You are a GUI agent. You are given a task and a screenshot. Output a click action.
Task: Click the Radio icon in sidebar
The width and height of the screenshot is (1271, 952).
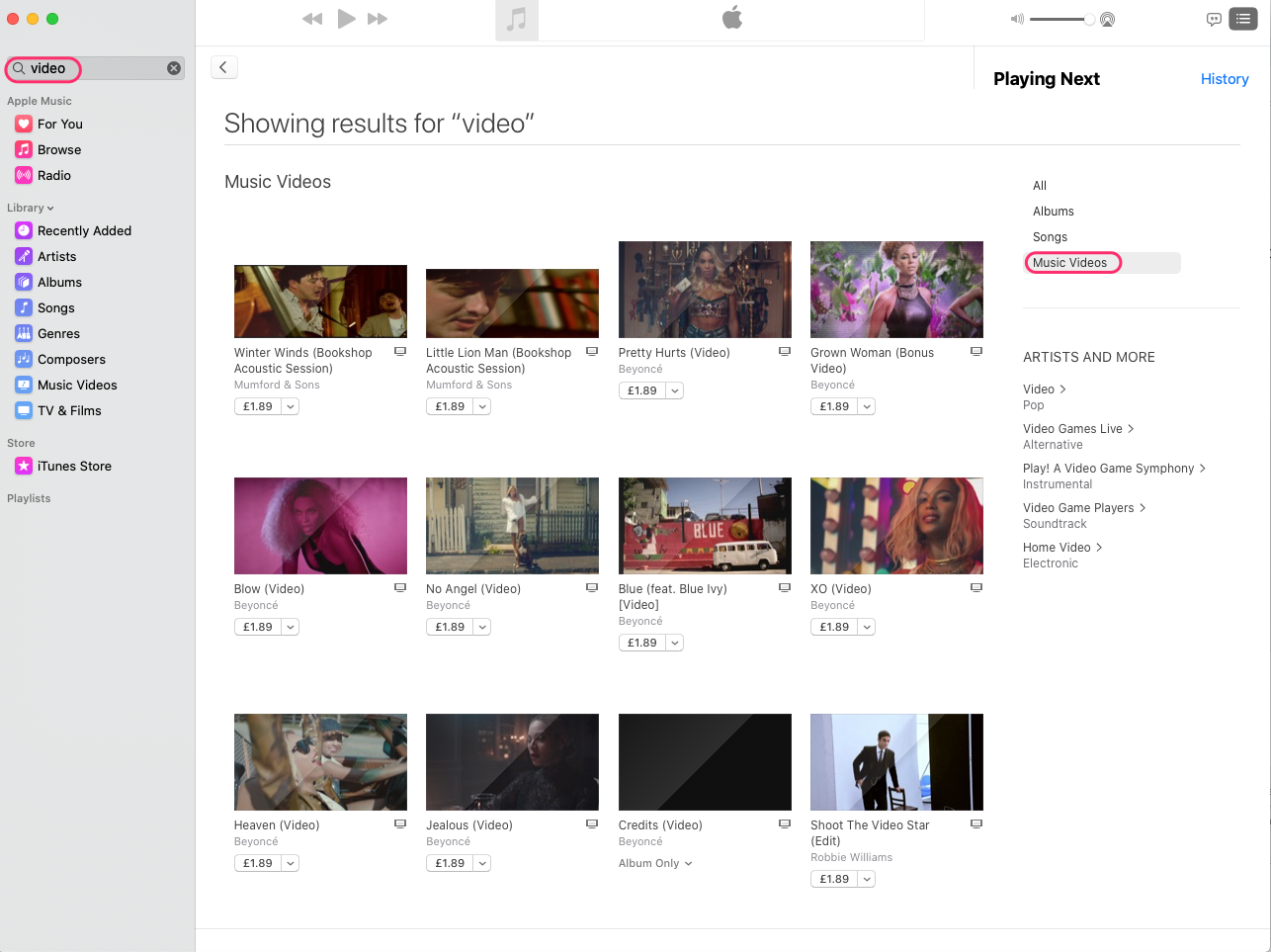click(x=24, y=175)
